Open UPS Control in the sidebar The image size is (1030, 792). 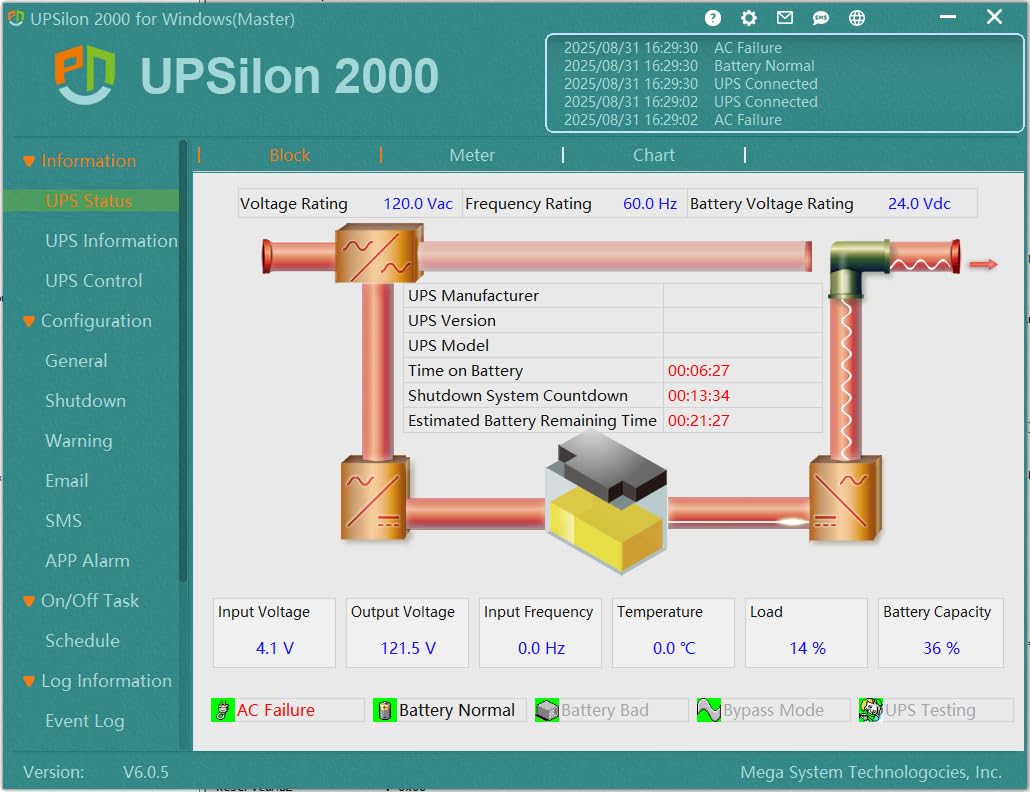coord(94,281)
